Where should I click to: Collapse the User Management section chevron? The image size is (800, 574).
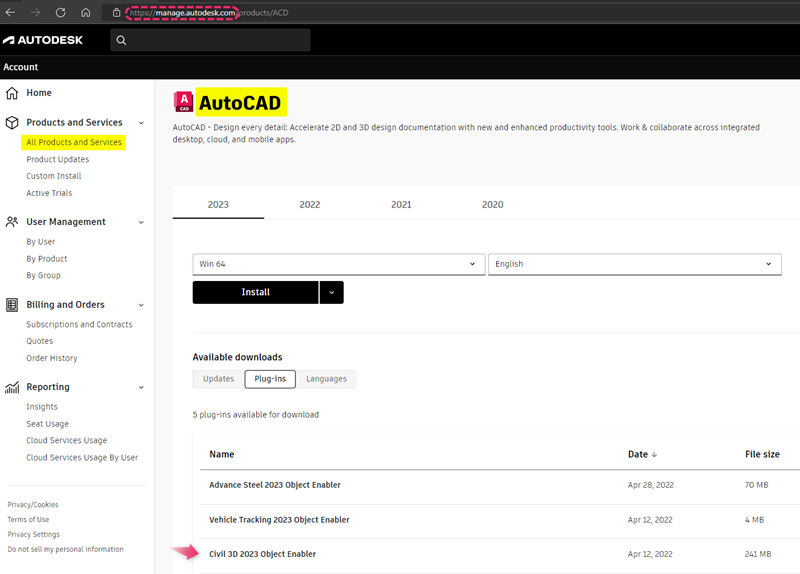[x=141, y=222]
